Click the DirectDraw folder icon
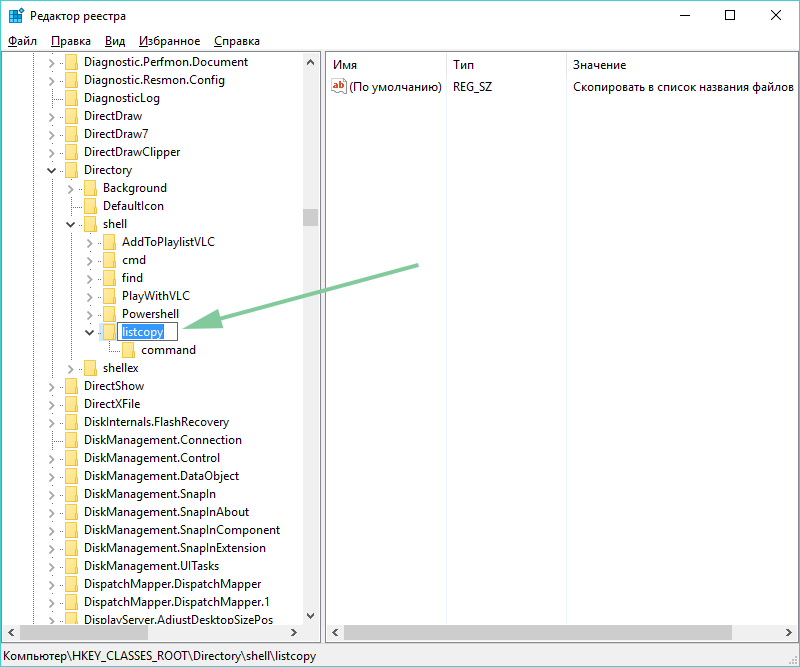 pyautogui.click(x=71, y=116)
